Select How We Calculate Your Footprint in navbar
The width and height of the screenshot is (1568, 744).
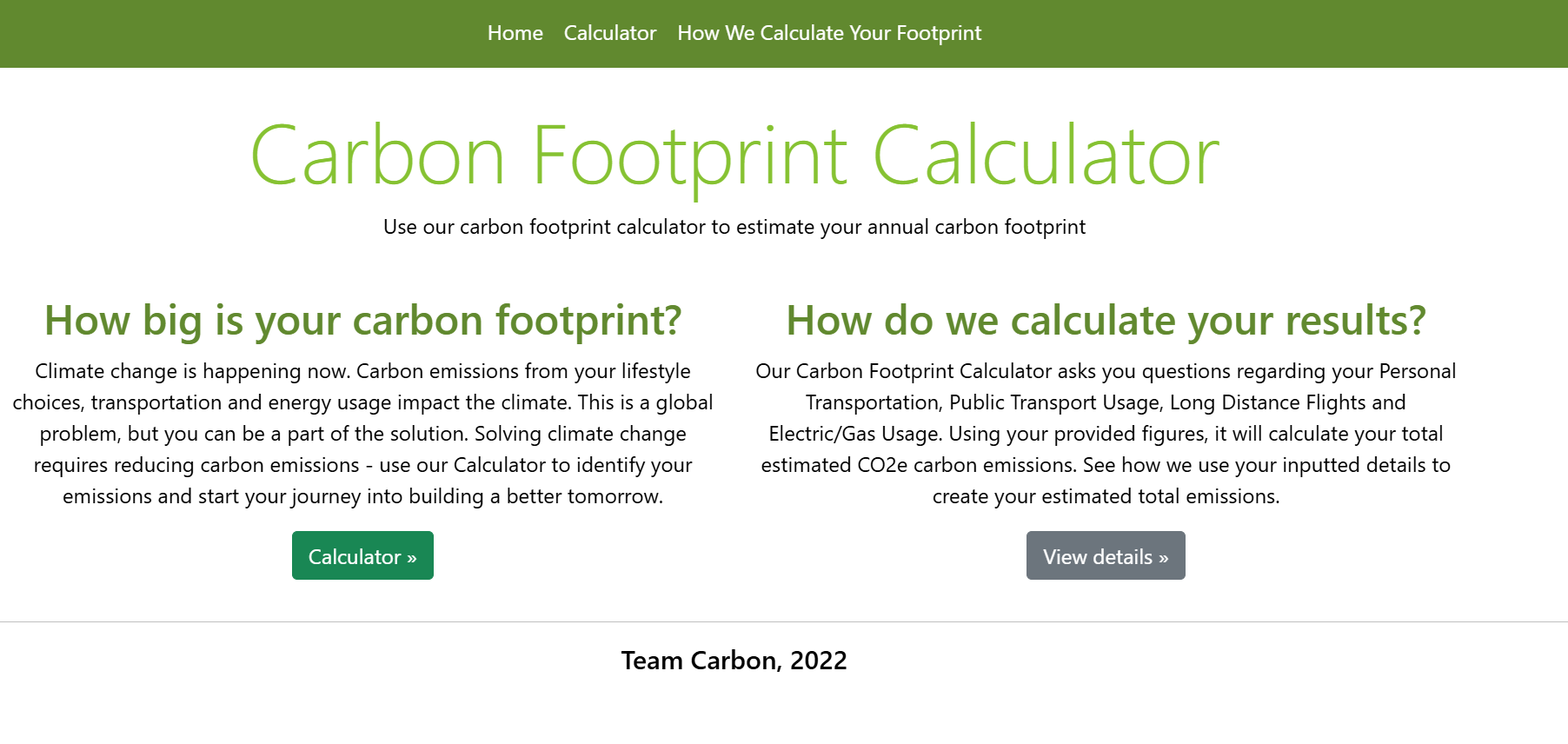pos(828,33)
